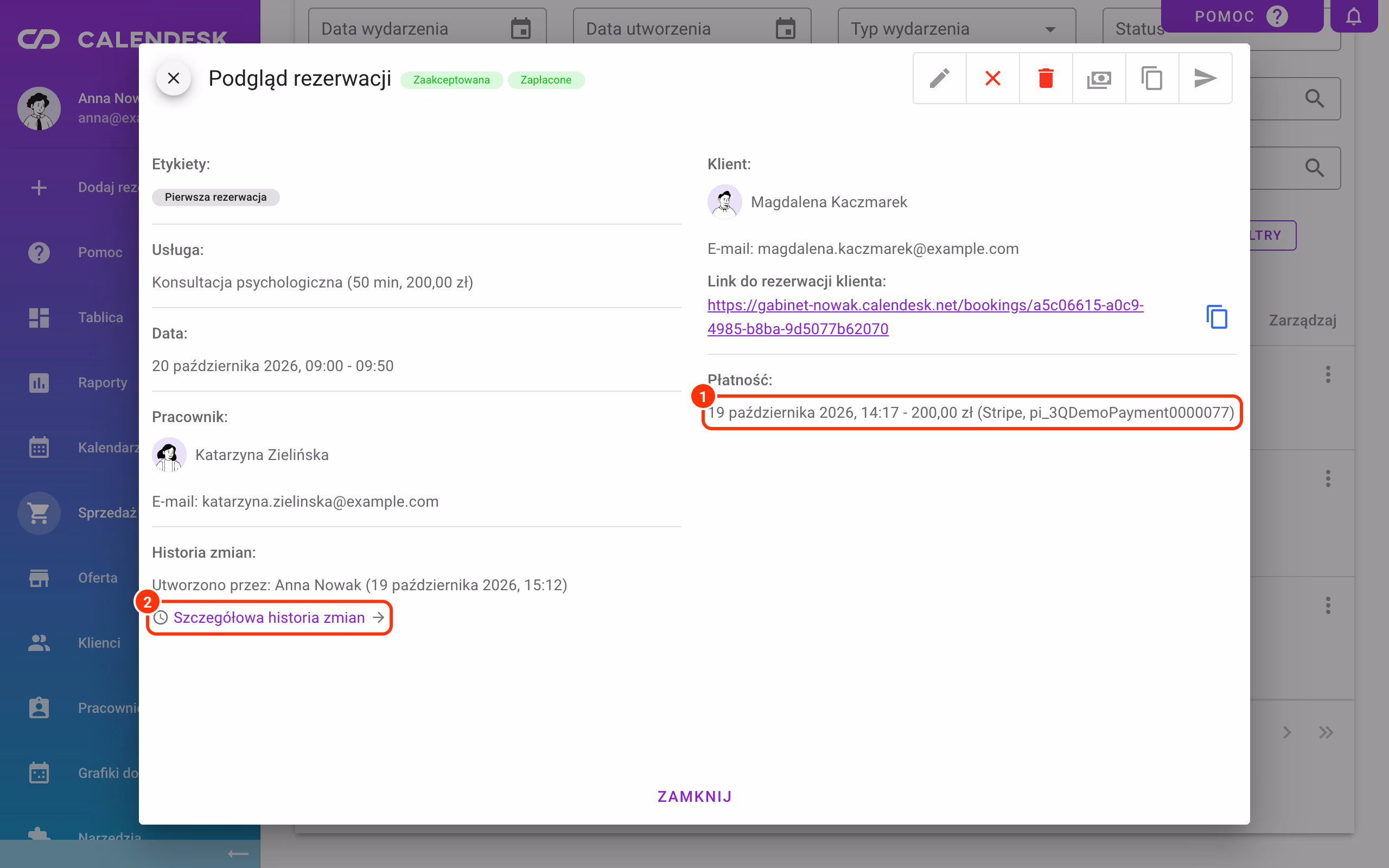Image resolution: width=1389 pixels, height=868 pixels.
Task: Click Magdalena Kaczmarek client avatar
Action: (x=724, y=202)
